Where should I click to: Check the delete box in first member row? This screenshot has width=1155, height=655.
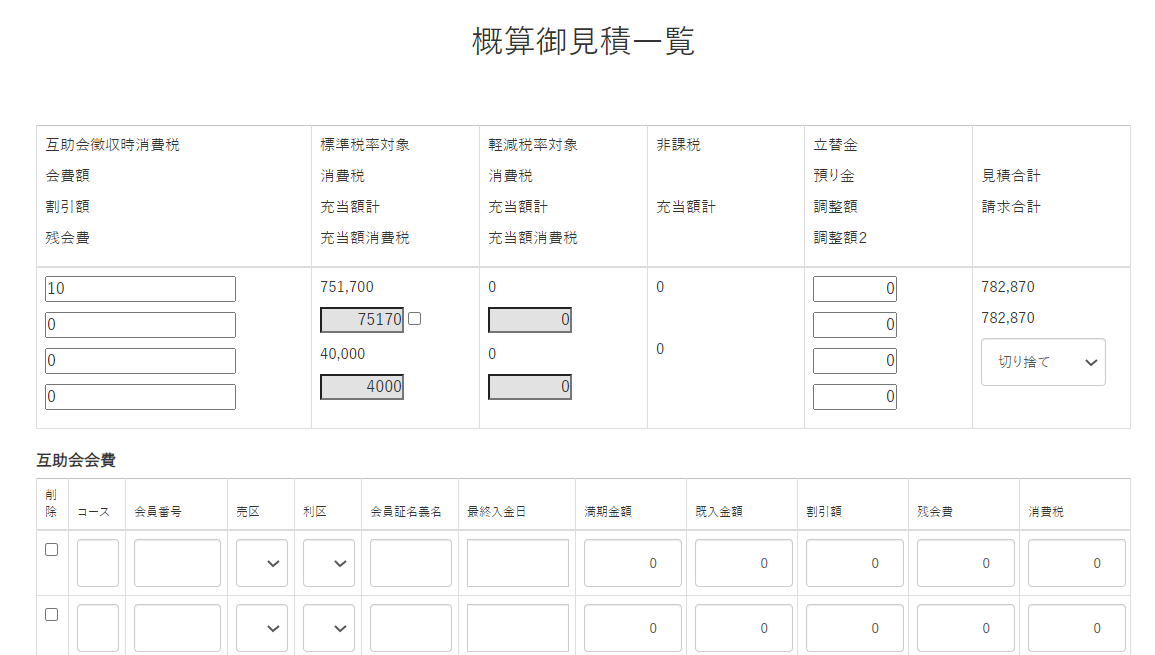[x=52, y=550]
